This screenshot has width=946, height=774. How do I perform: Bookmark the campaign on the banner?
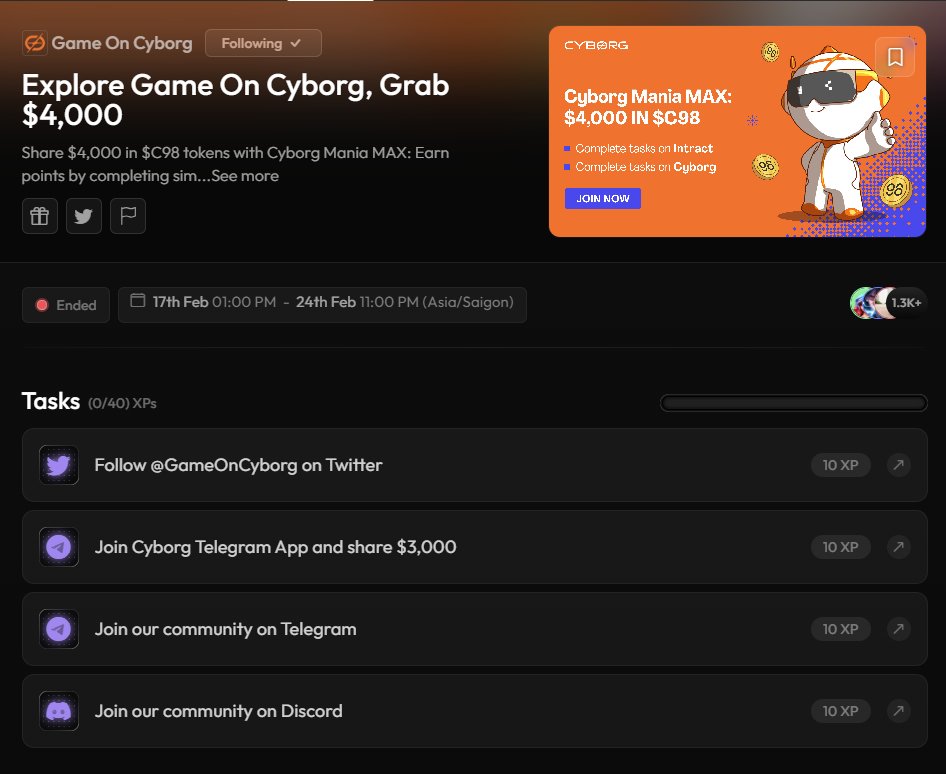click(x=895, y=57)
